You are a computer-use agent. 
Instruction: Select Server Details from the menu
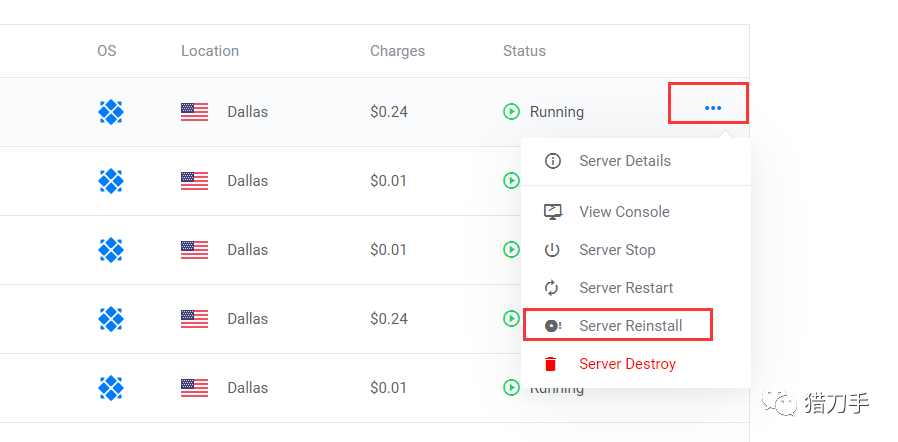(625, 161)
